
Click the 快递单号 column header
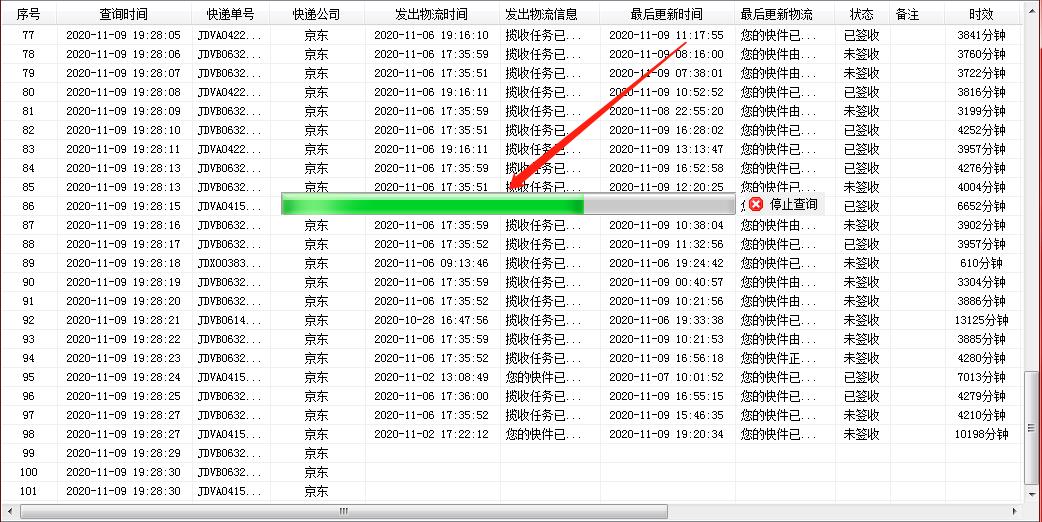[x=231, y=14]
